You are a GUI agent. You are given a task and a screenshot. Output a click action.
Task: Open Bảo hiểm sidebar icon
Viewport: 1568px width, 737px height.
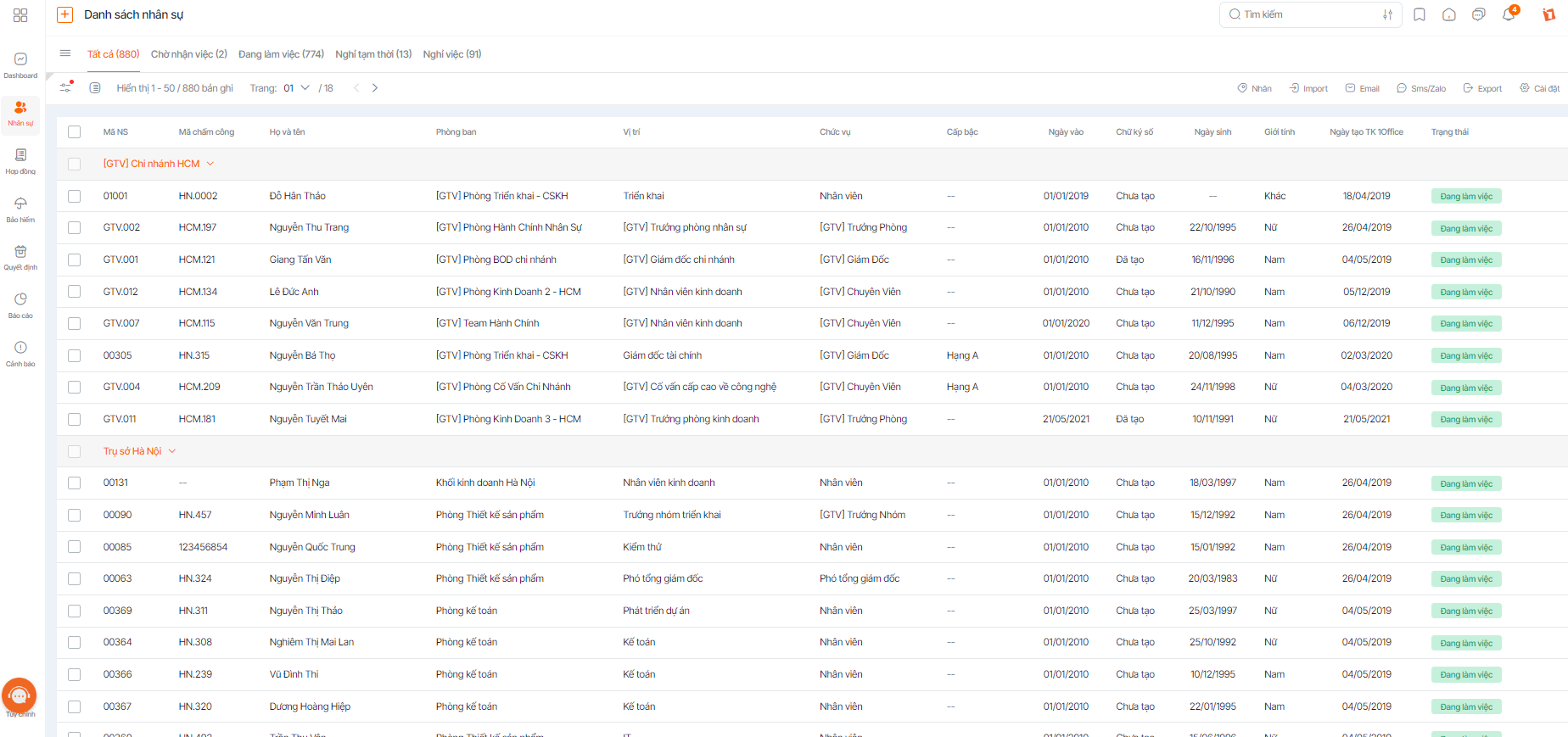point(20,209)
